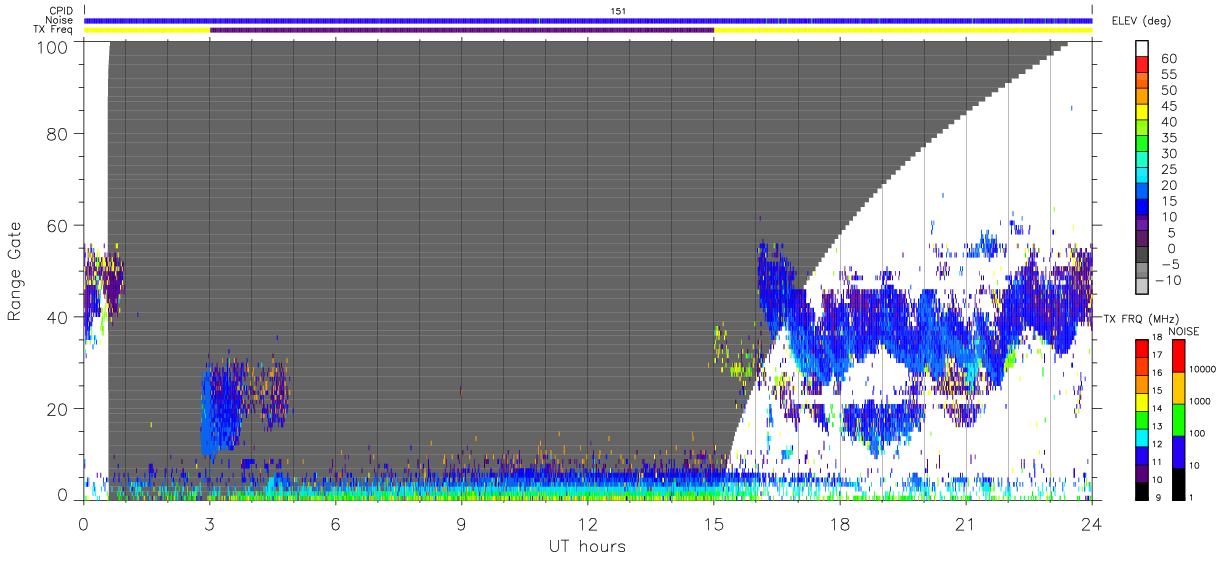
Task: Pick the blue 10–100 NOISE colorbar segment
Action: pos(1178,450)
